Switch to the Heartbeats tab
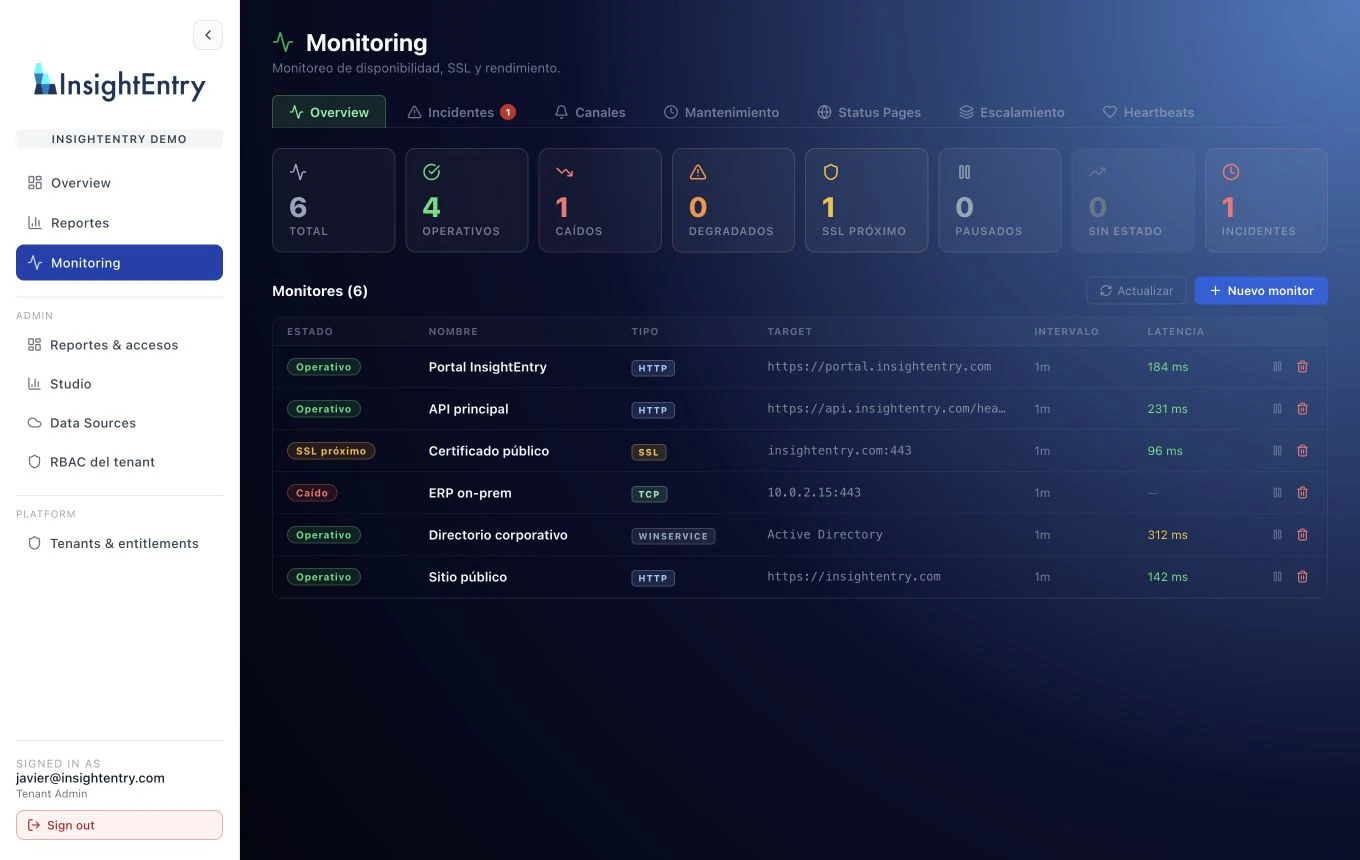 point(1148,112)
